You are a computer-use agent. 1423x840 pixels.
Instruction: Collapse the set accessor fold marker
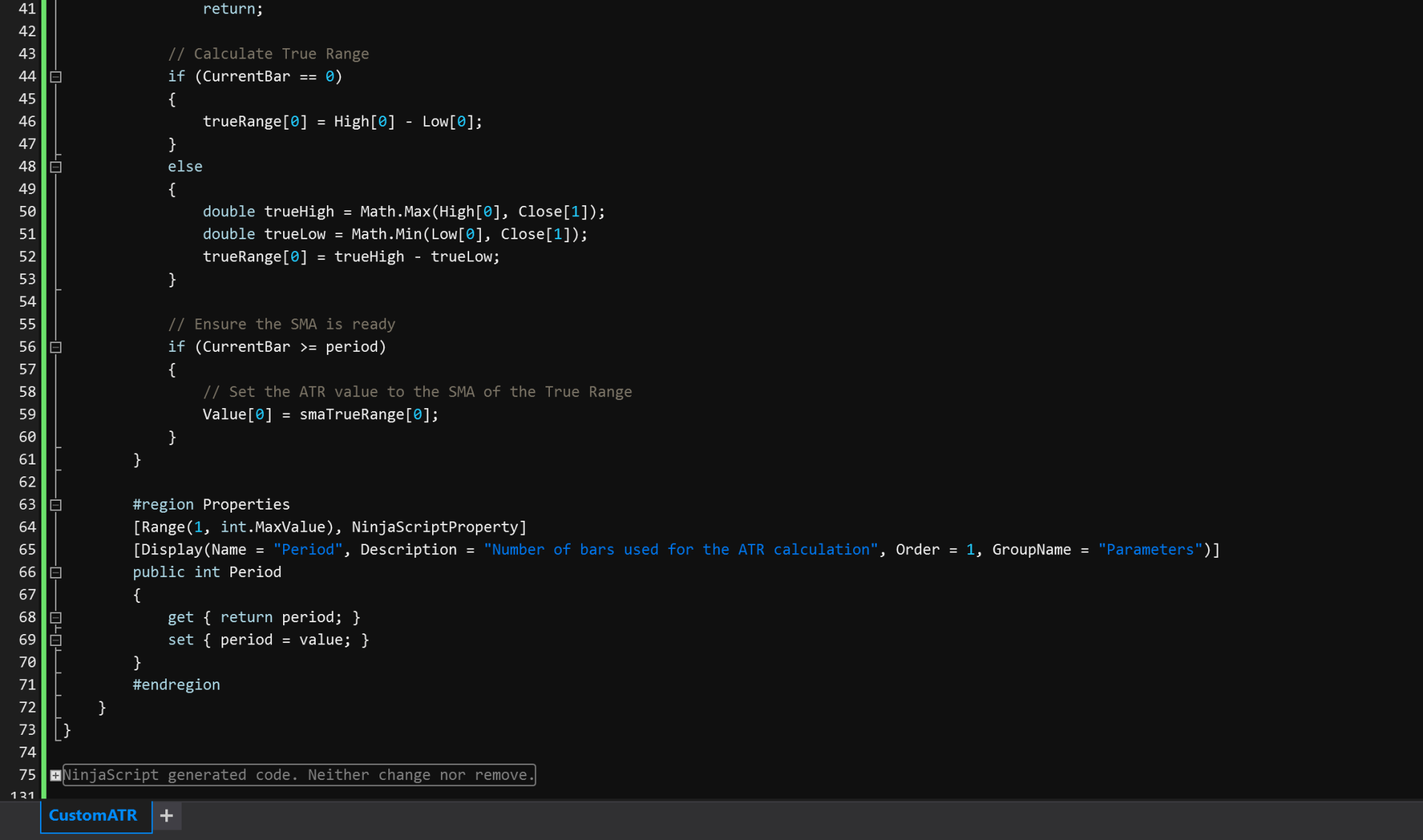pyautogui.click(x=56, y=640)
